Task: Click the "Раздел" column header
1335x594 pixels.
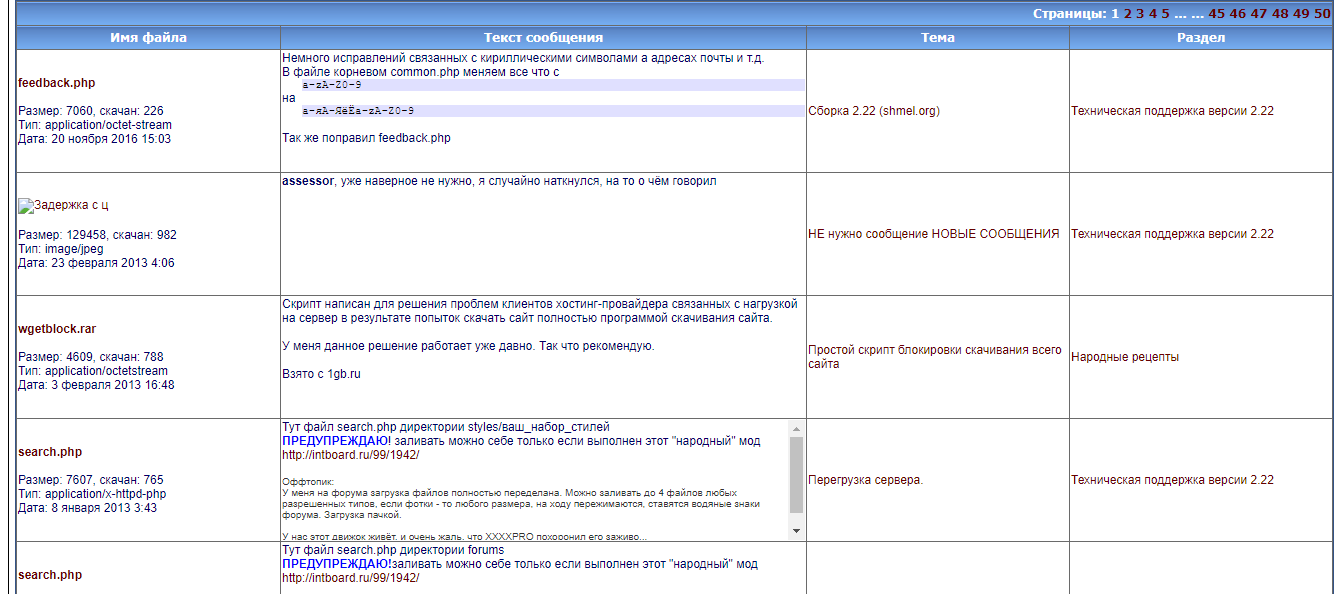Action: point(1200,38)
